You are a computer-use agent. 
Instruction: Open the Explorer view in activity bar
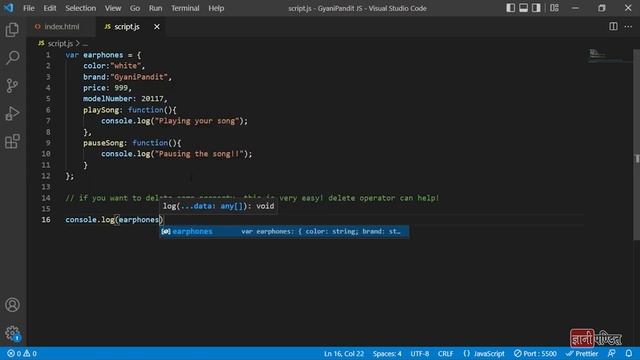(12, 29)
